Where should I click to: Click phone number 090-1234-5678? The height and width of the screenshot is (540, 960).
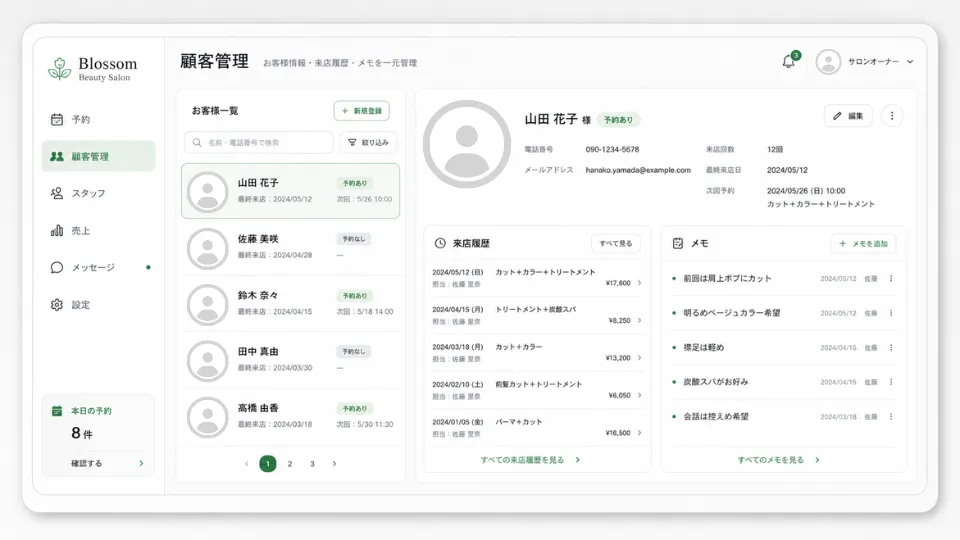point(612,149)
